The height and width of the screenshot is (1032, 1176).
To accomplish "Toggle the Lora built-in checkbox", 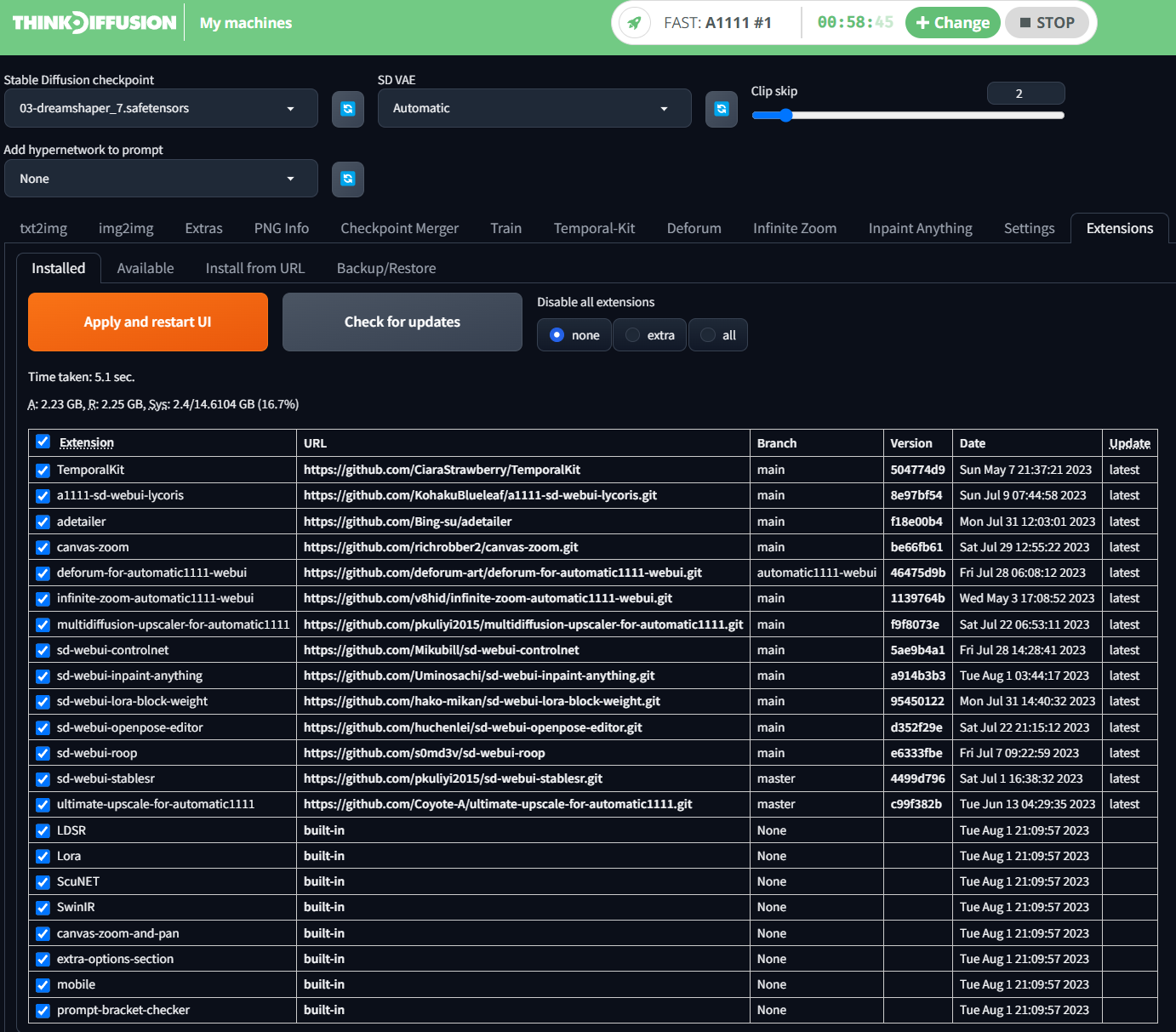I will coord(43,857).
